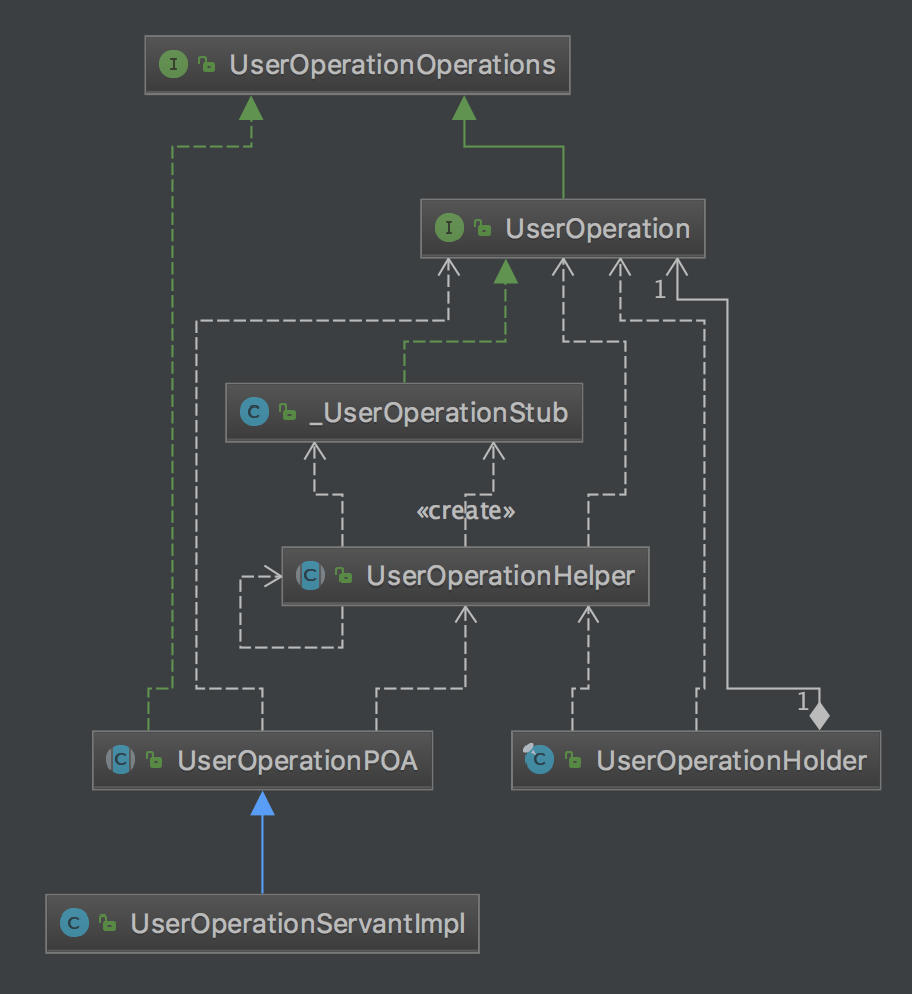Select the UserOperationPOA class node

click(262, 760)
